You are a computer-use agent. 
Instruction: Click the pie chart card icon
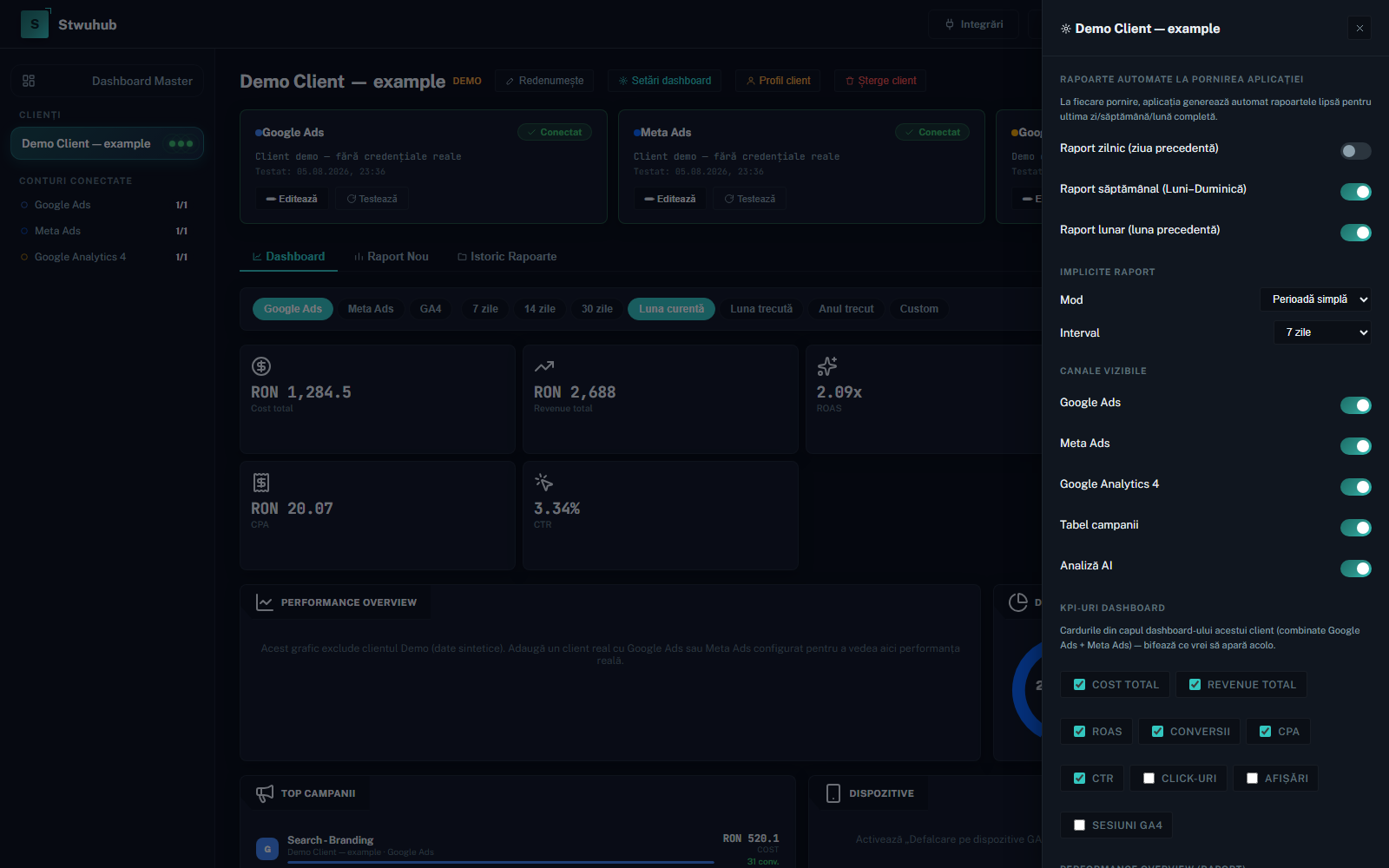click(1018, 602)
